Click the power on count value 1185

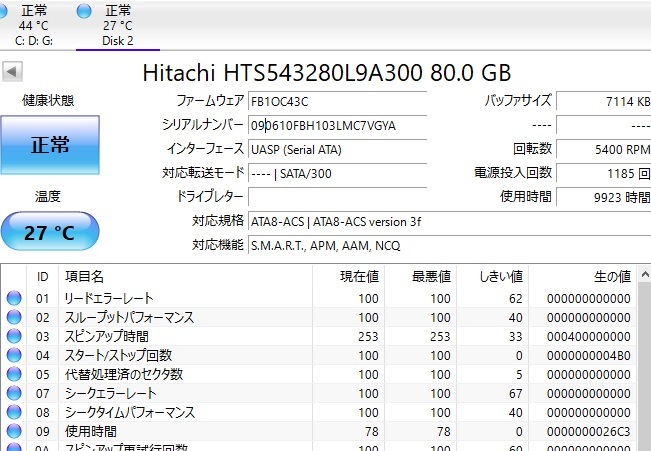[x=604, y=174]
